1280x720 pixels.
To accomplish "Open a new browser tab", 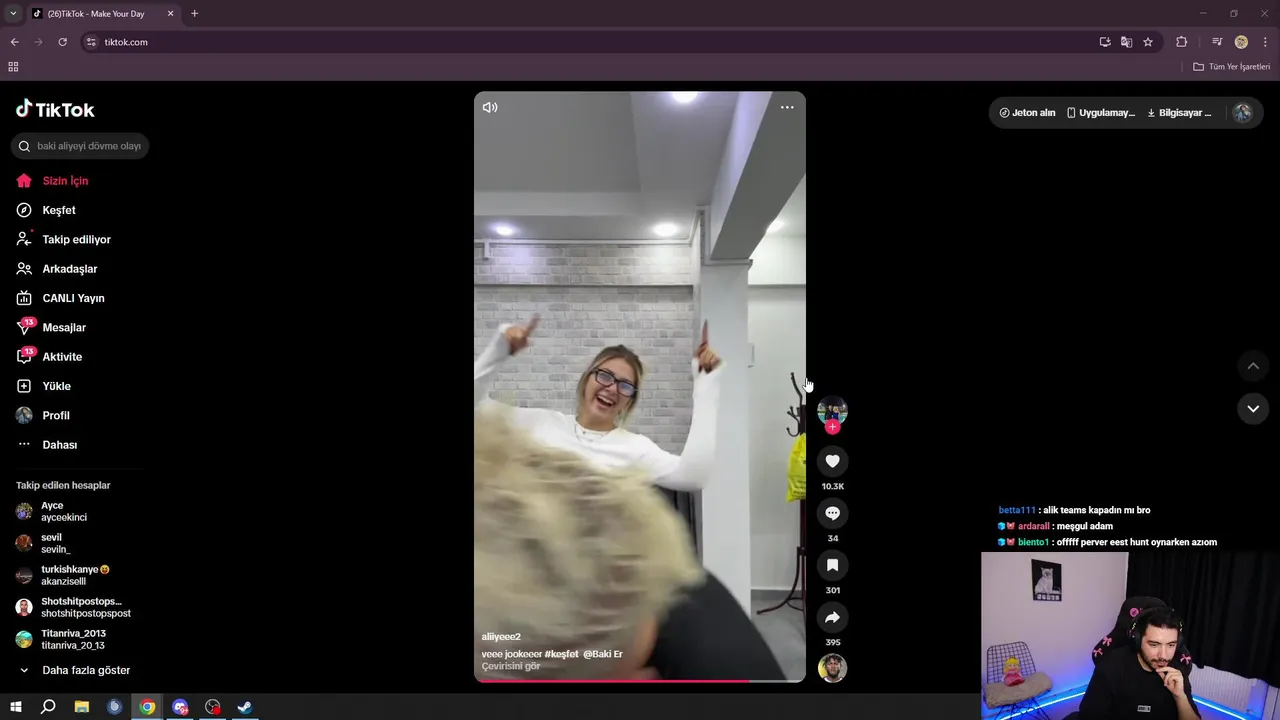I will point(194,14).
